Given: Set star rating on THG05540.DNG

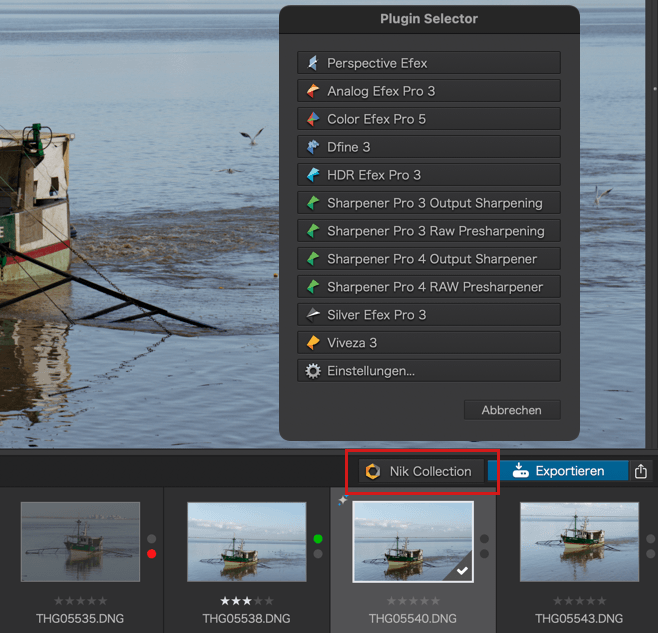Looking at the screenshot, I should (x=413, y=601).
